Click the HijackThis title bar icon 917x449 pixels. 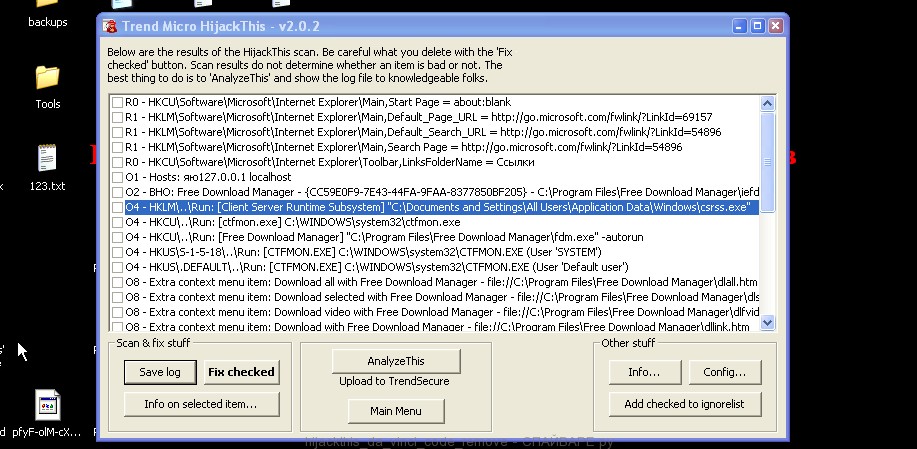[109, 26]
